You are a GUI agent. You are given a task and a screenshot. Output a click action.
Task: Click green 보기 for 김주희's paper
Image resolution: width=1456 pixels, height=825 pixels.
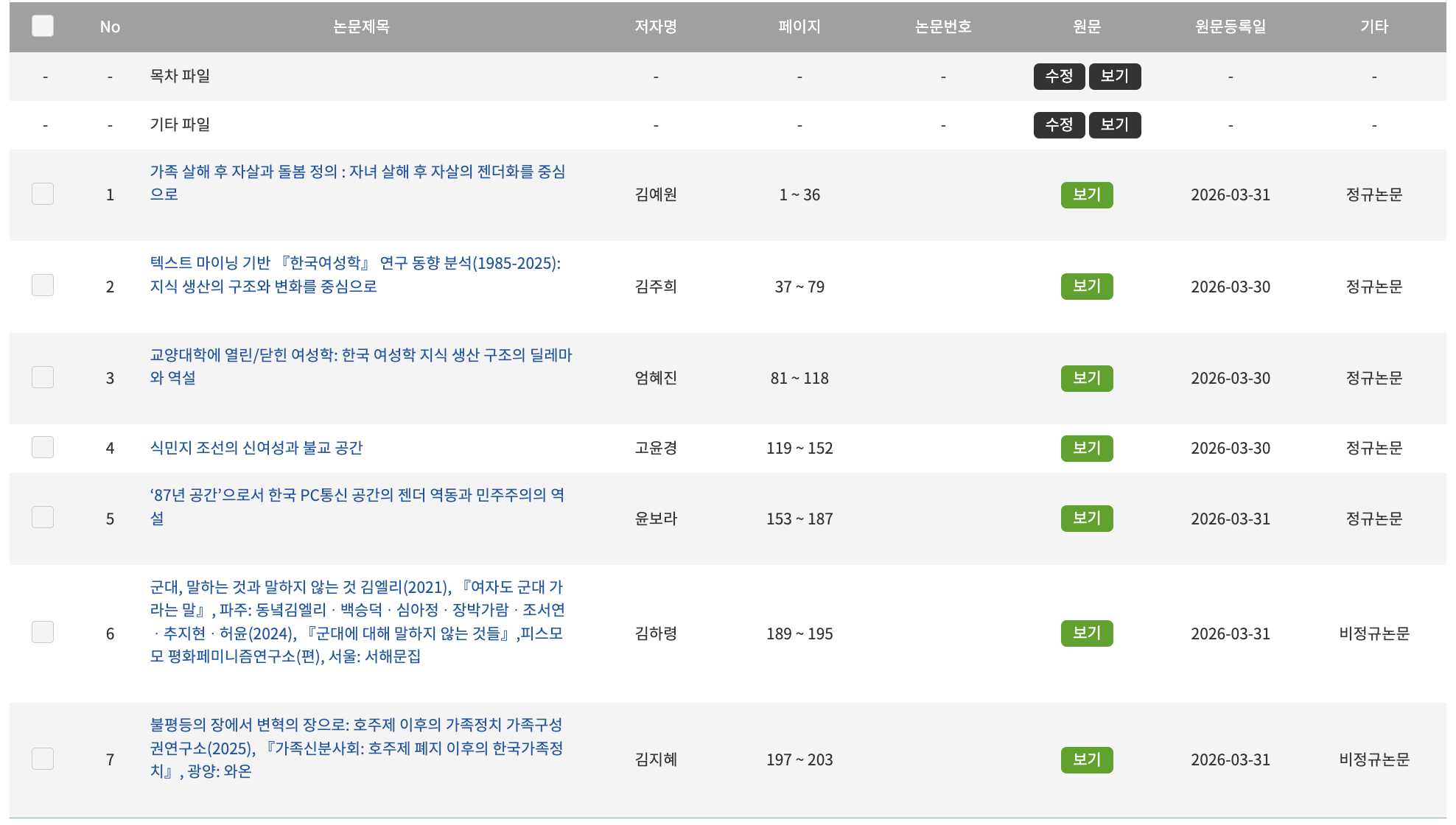point(1086,287)
